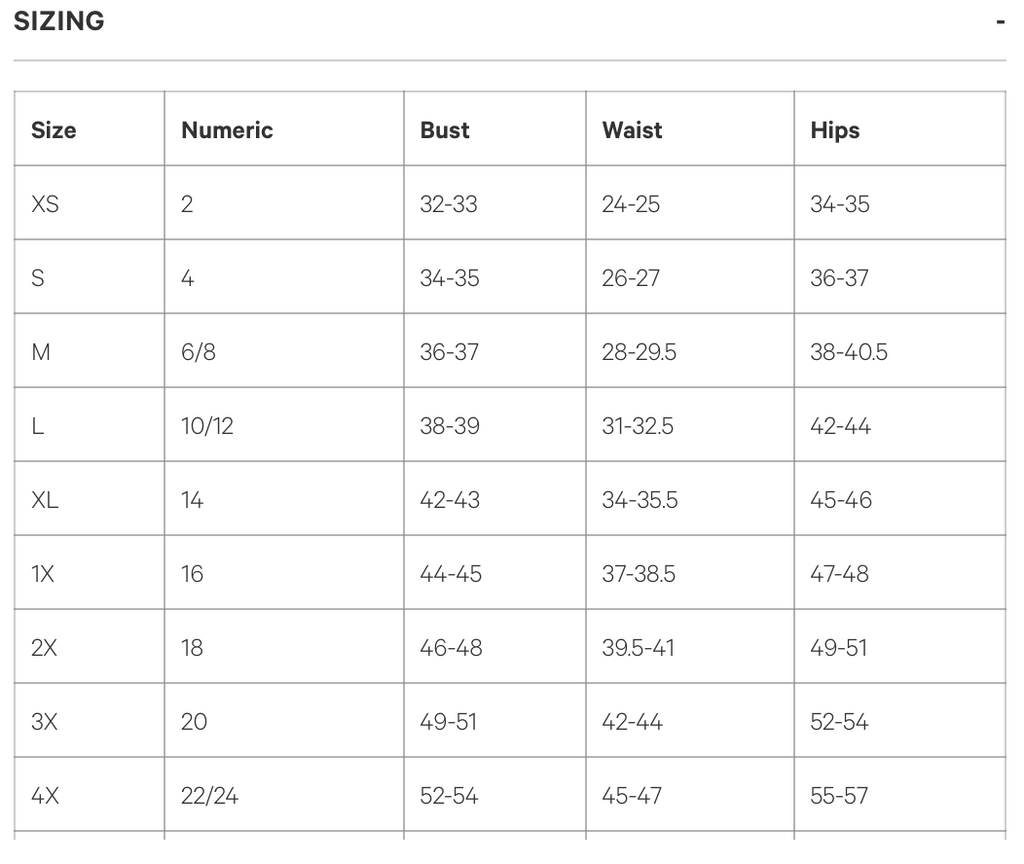Select the 49-51 bust measurement
Viewport: 1024px width, 864px height.
point(449,722)
